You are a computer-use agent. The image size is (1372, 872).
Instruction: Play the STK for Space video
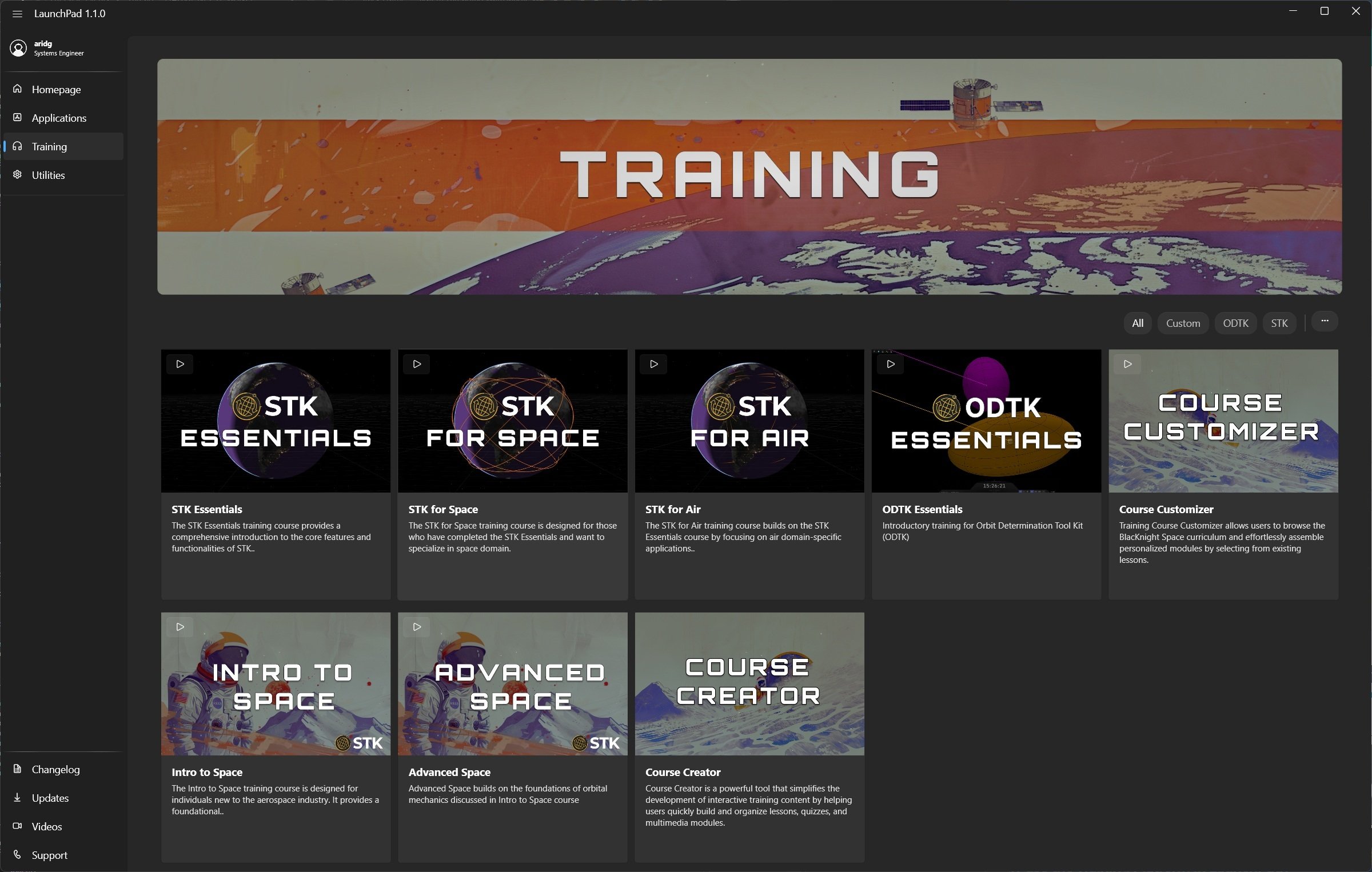(x=417, y=364)
